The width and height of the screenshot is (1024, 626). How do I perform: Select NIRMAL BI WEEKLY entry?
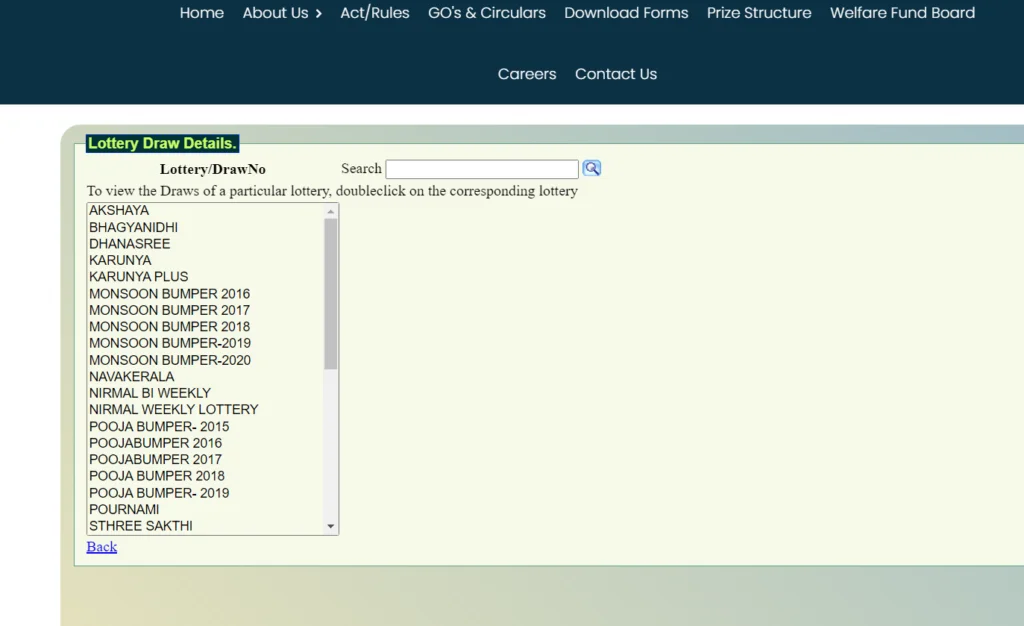coord(205,393)
